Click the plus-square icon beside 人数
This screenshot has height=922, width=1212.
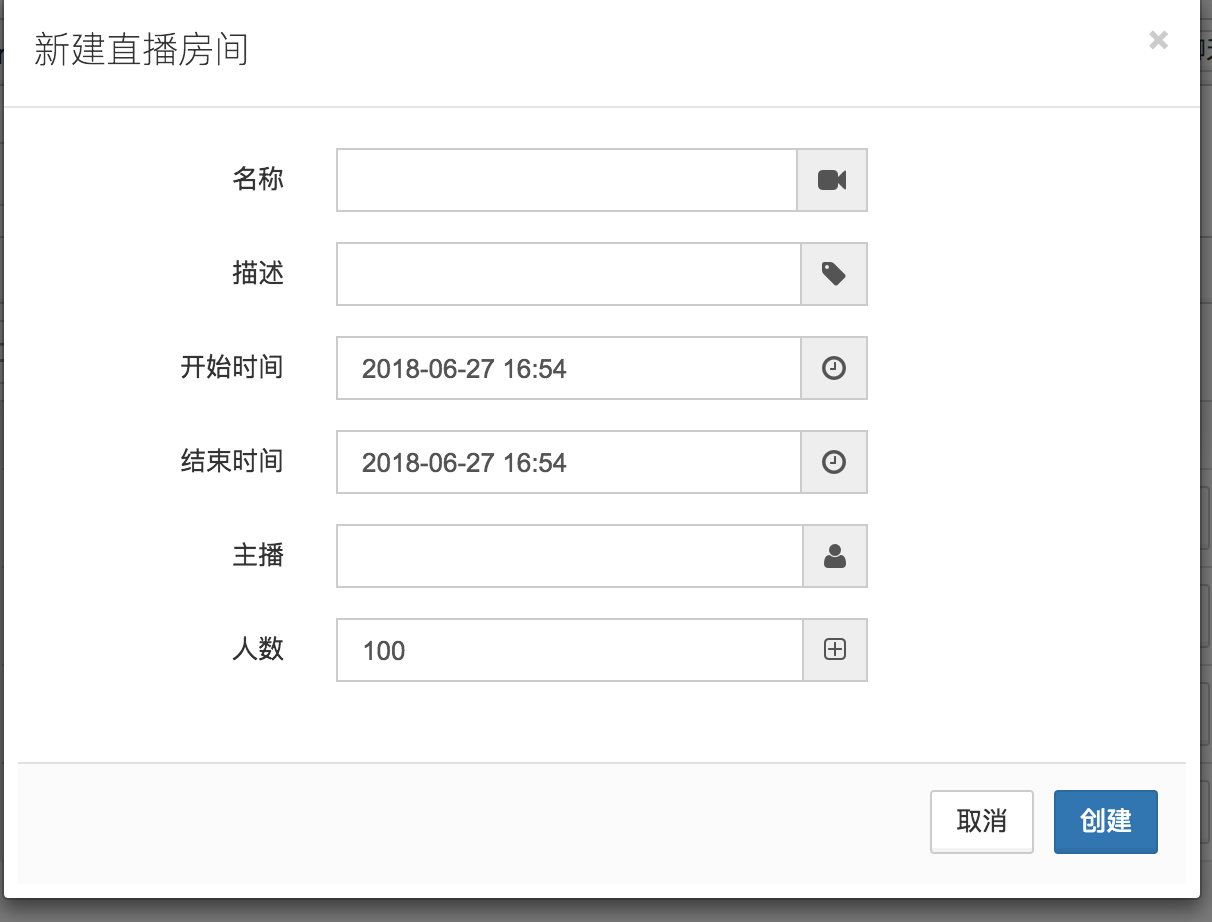coord(835,650)
